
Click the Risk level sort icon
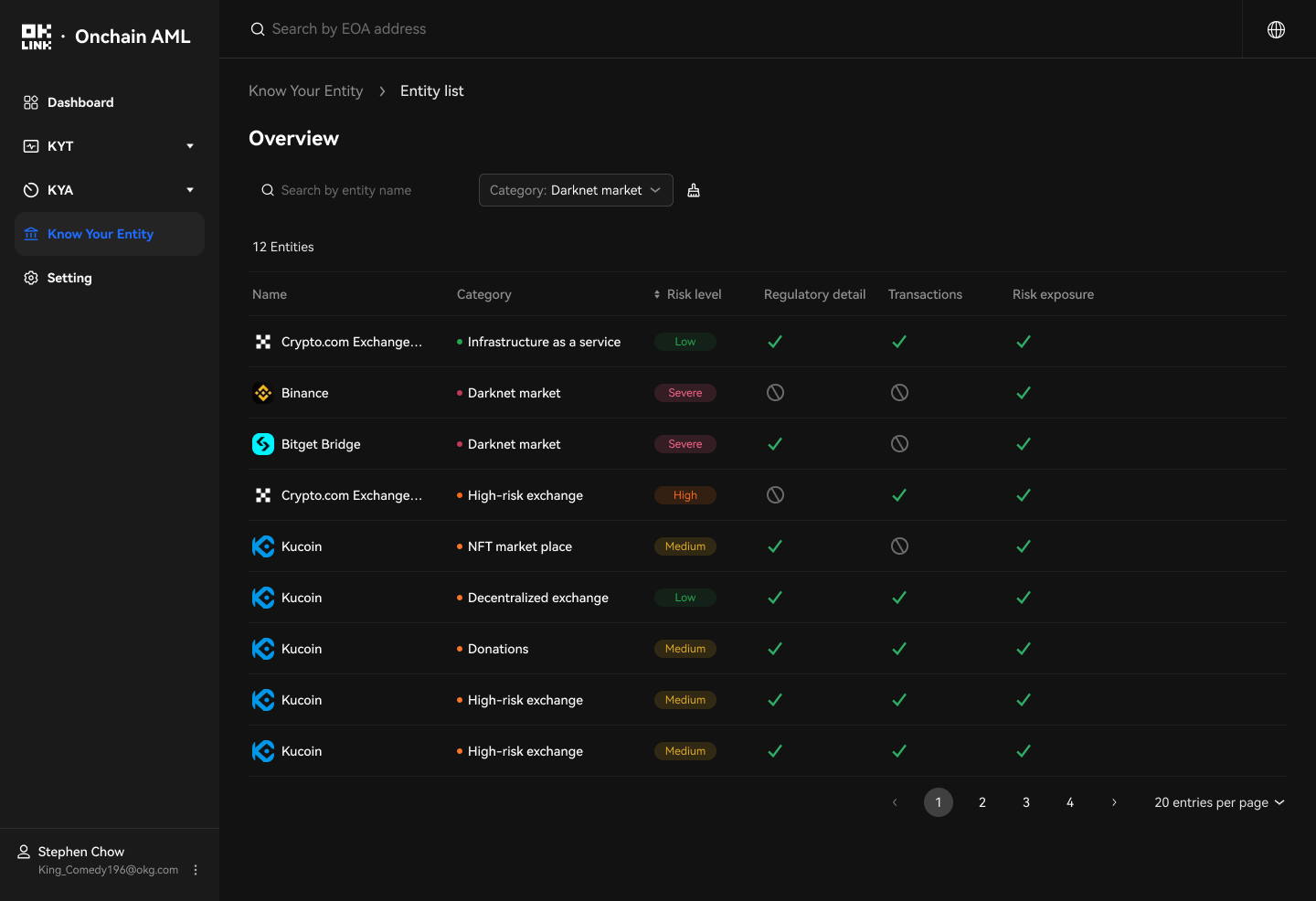pyautogui.click(x=657, y=294)
